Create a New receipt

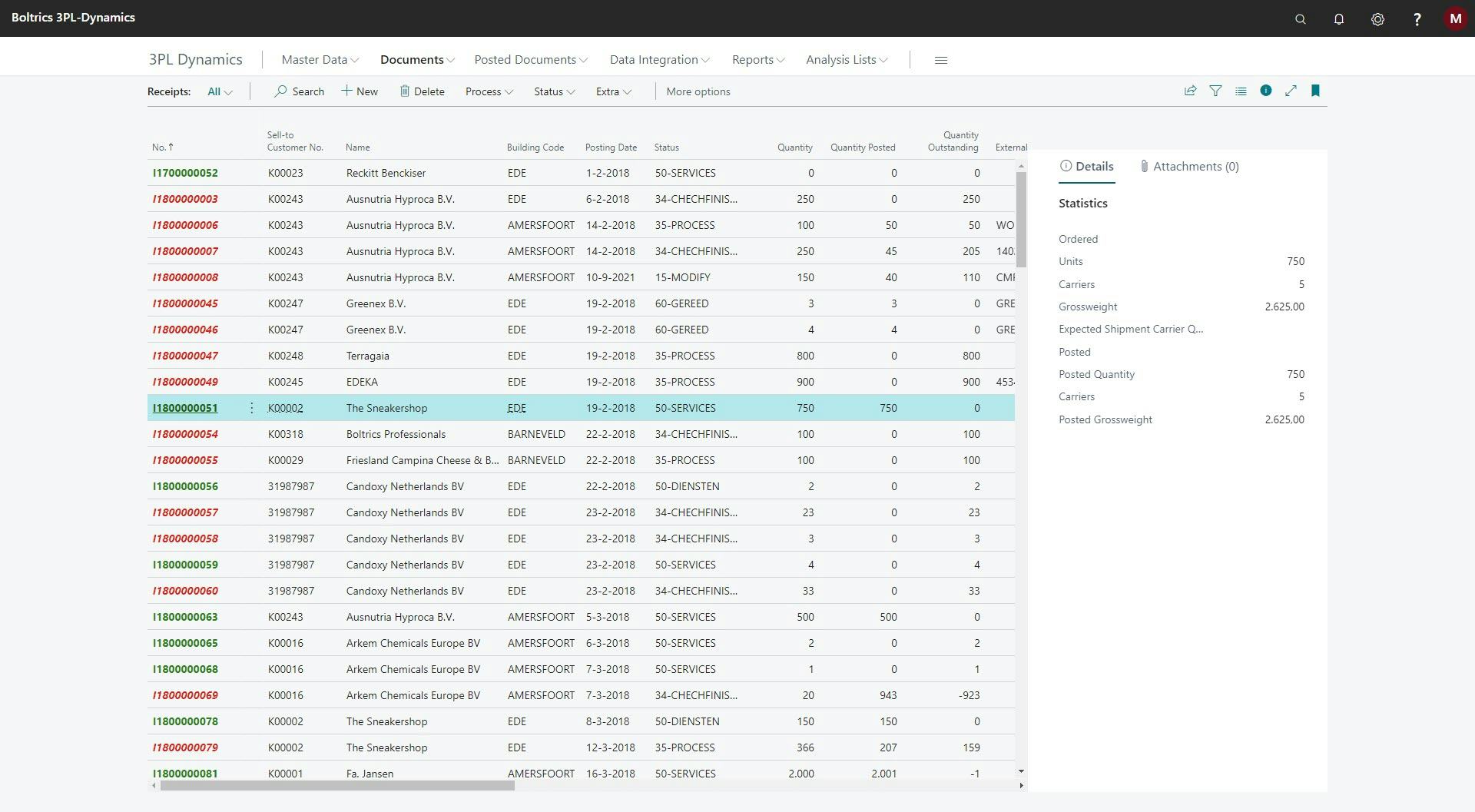pyautogui.click(x=360, y=91)
